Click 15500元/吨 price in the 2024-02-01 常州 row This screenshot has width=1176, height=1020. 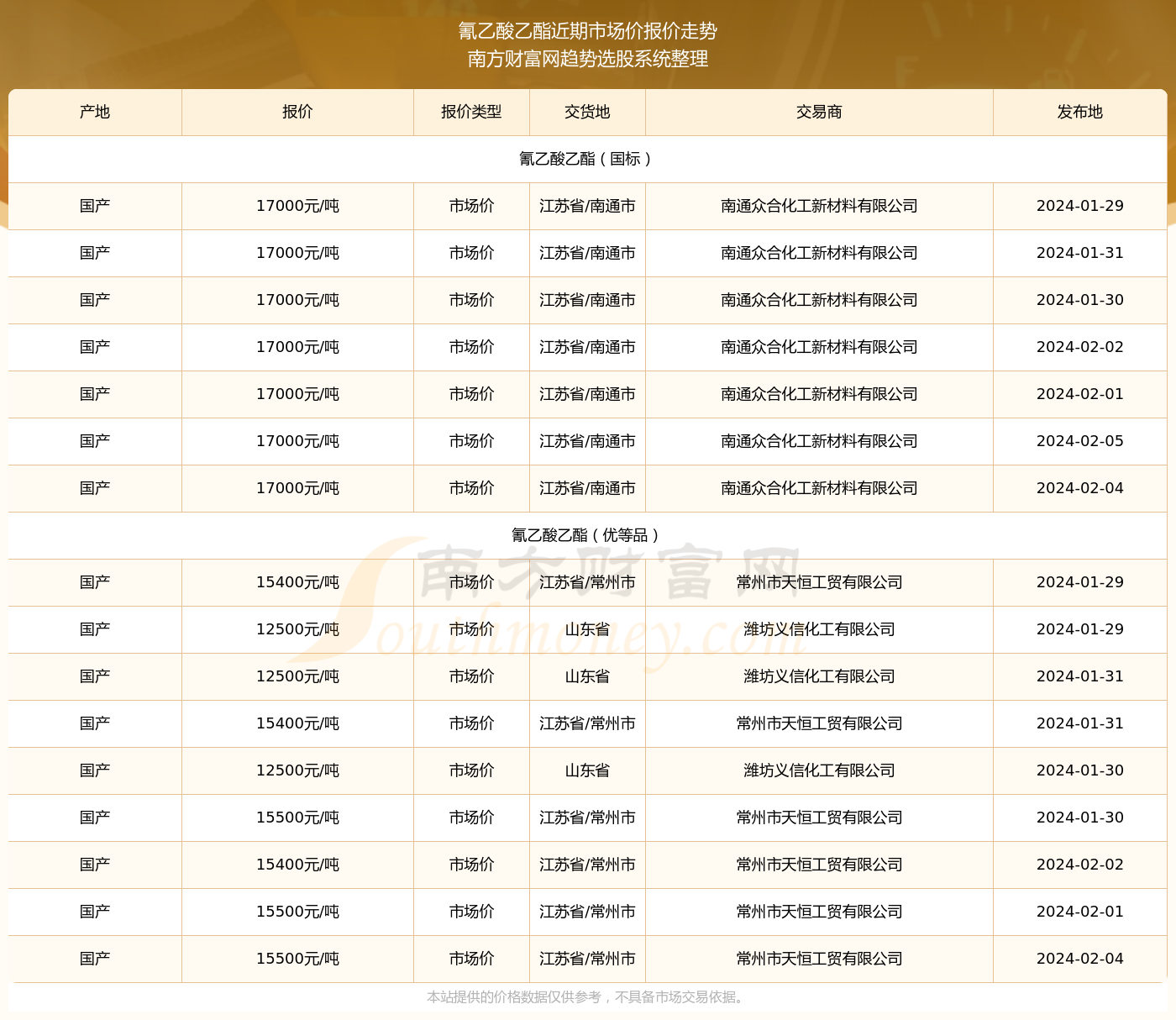[297, 912]
